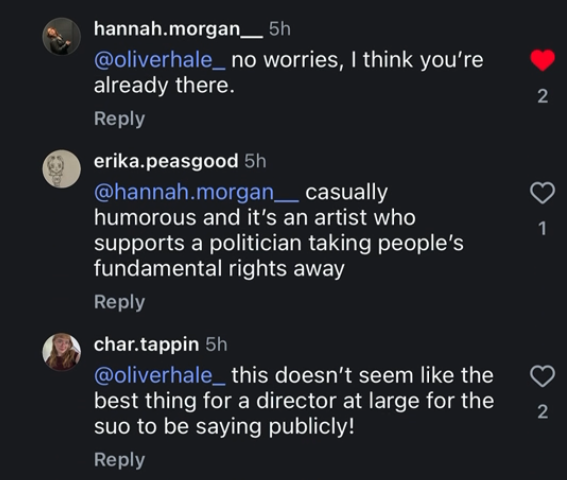Unlike hannah.morgan__'s comment with red heart

click(542, 60)
